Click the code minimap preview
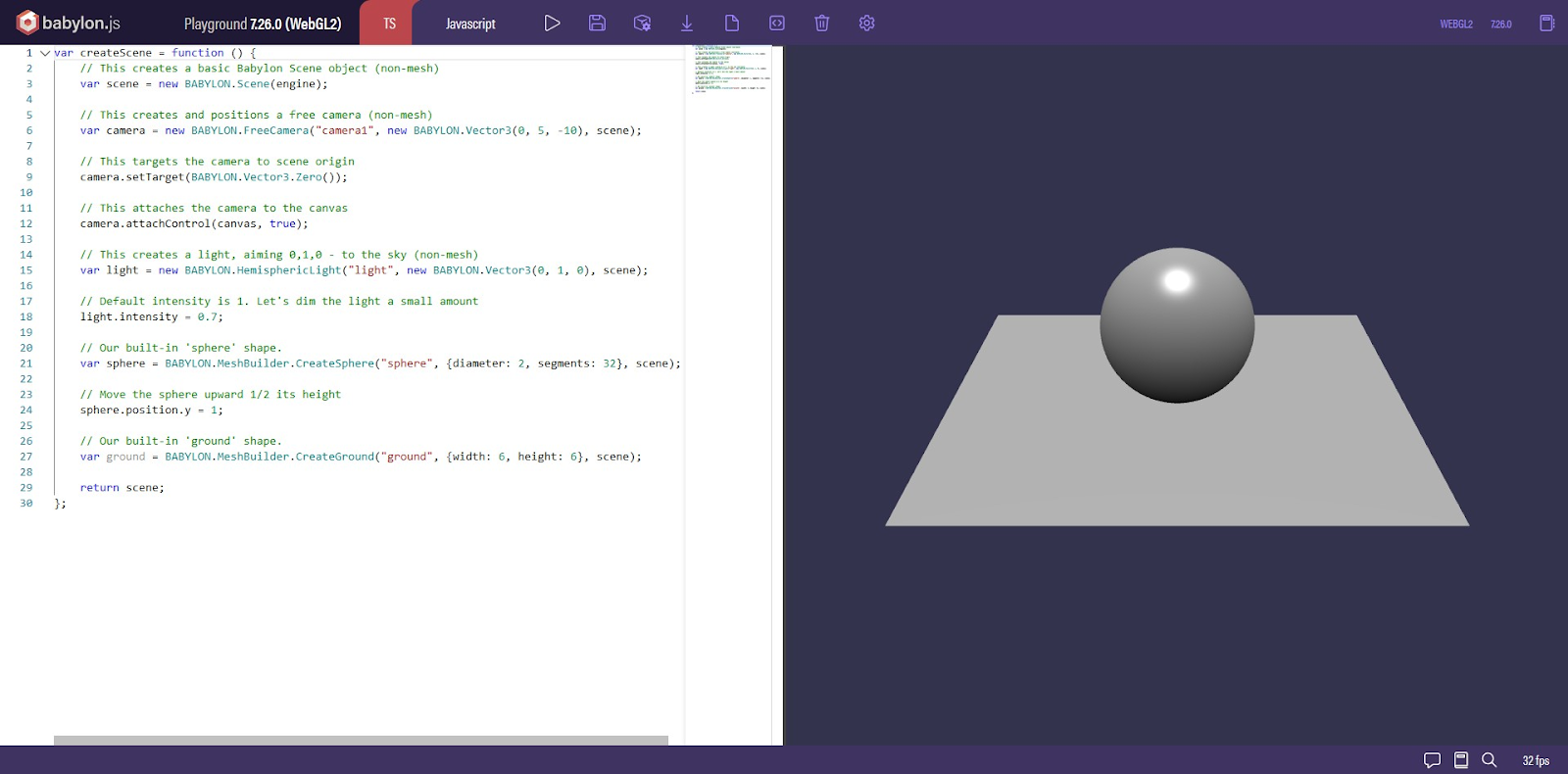This screenshot has width=1568, height=774. 731,69
